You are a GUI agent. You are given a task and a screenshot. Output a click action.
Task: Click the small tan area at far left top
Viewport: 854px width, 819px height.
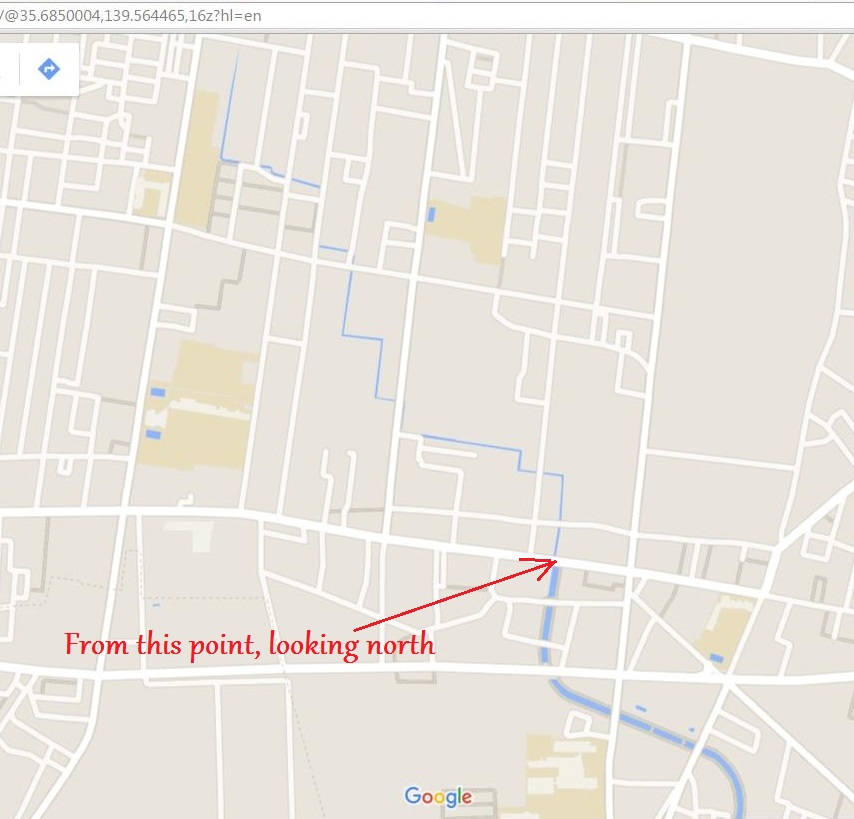pyautogui.click(x=152, y=192)
